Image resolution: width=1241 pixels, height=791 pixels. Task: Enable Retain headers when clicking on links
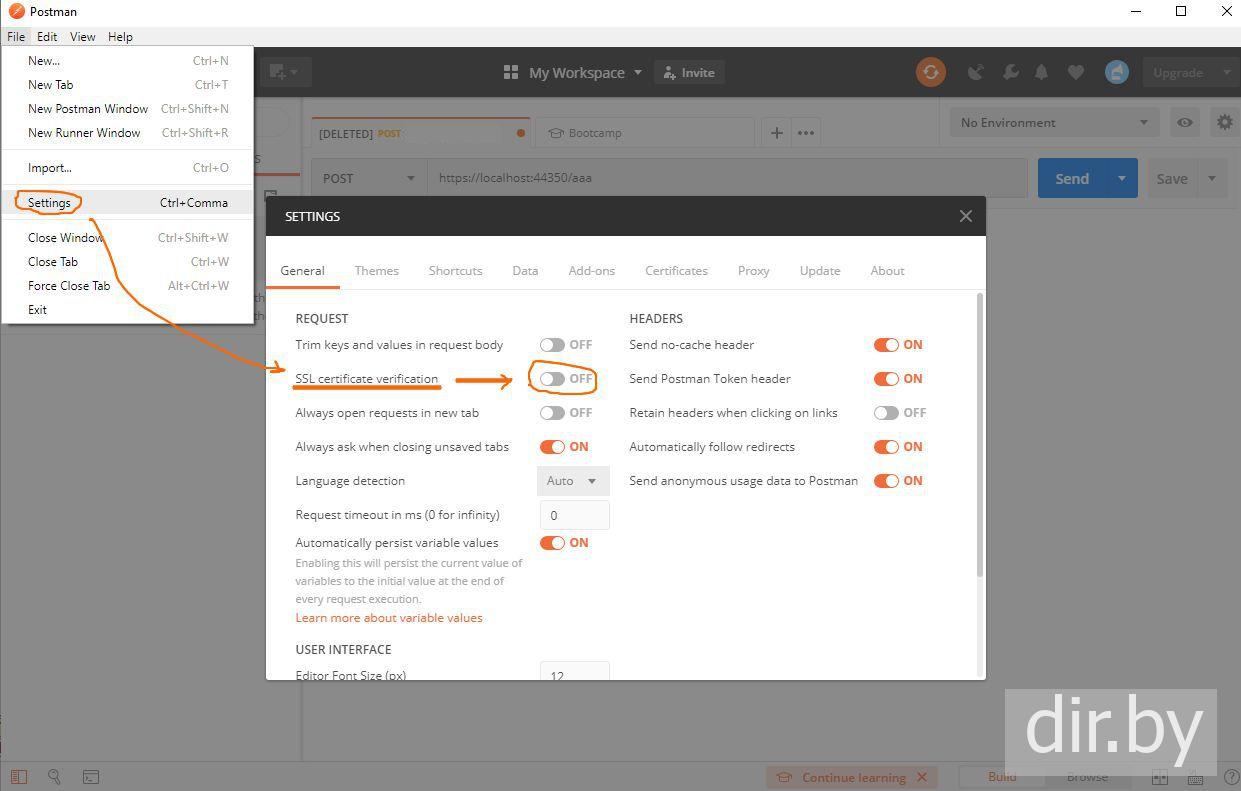(x=886, y=413)
